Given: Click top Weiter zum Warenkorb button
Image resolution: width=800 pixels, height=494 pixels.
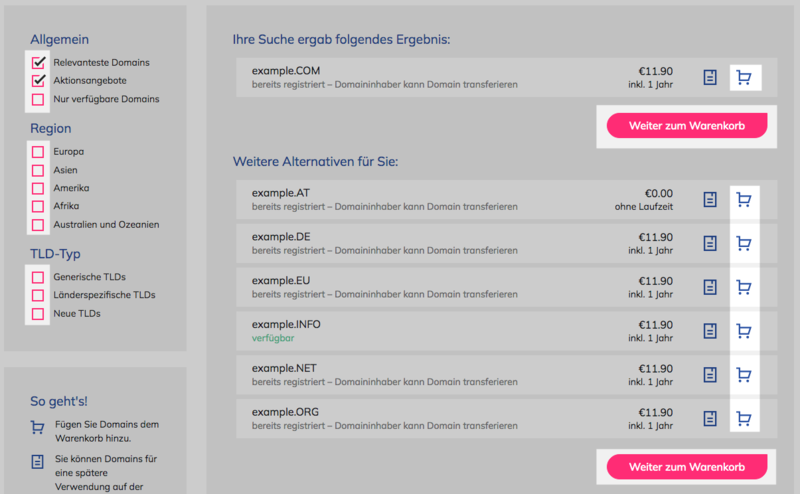Looking at the screenshot, I should (687, 126).
